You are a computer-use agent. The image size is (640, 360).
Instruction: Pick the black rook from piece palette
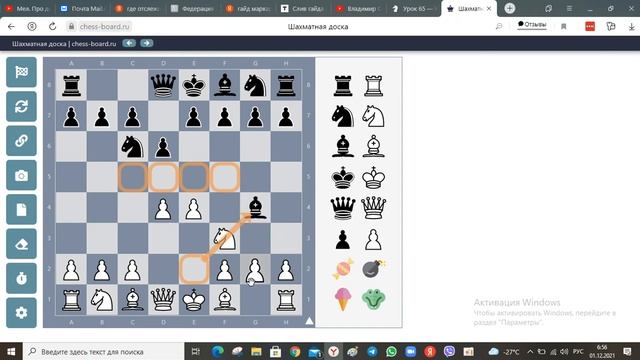343,86
